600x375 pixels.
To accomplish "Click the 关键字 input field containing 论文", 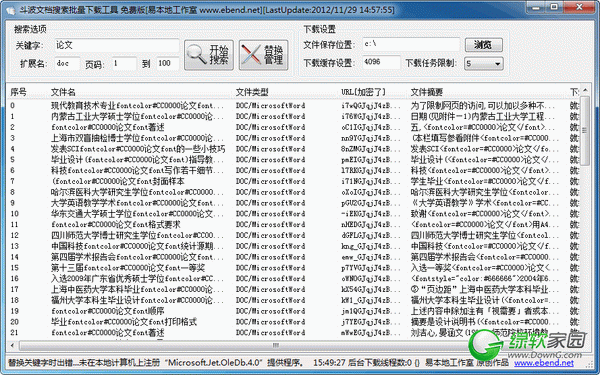I will click(x=117, y=45).
